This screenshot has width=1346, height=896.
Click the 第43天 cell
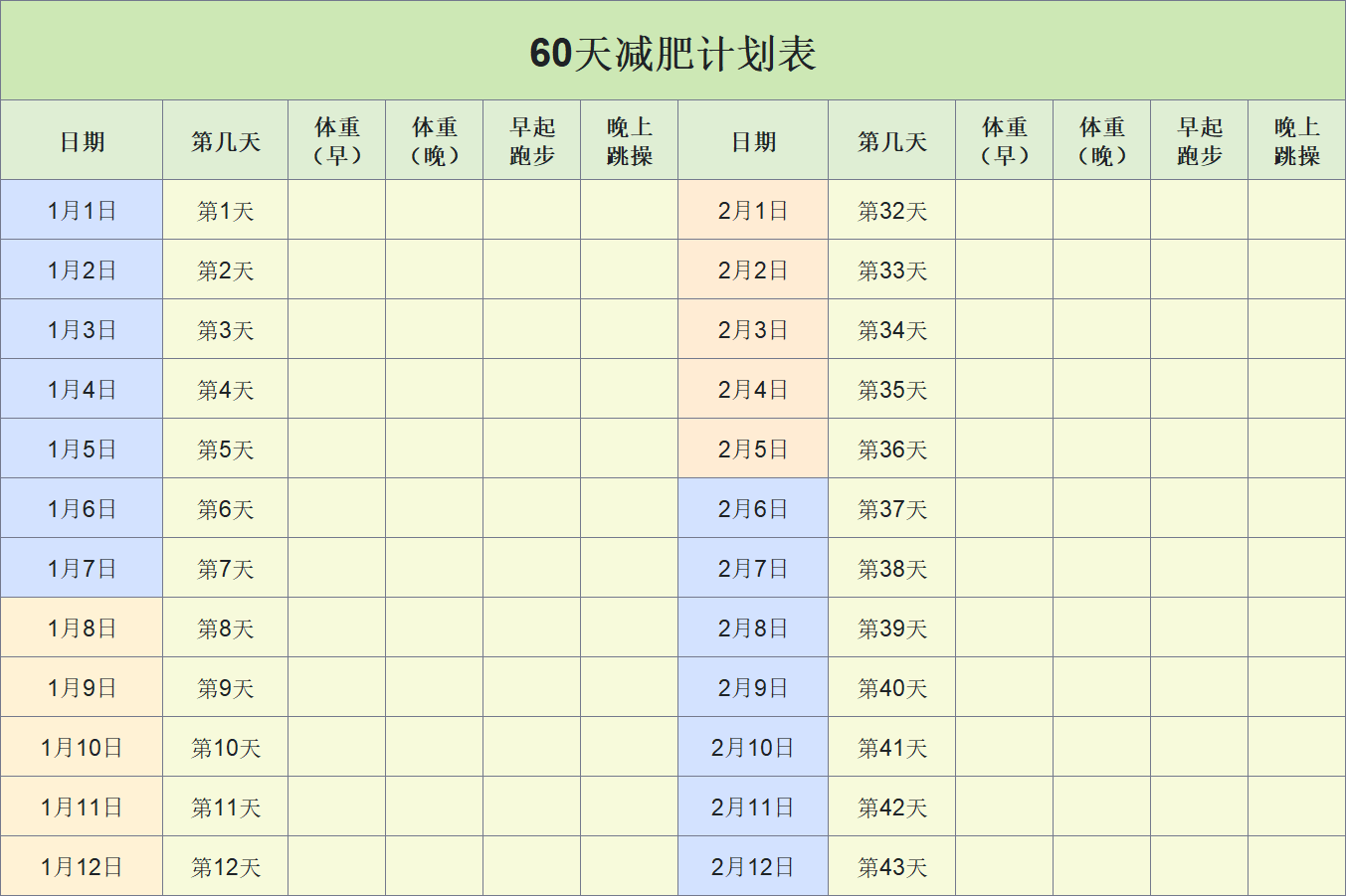click(892, 866)
